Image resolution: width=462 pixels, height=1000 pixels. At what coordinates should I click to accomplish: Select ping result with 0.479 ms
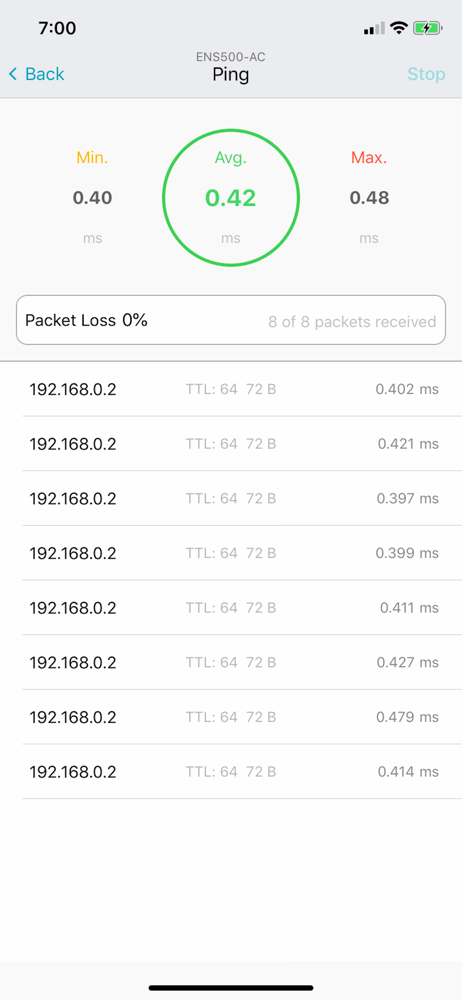pos(231,717)
